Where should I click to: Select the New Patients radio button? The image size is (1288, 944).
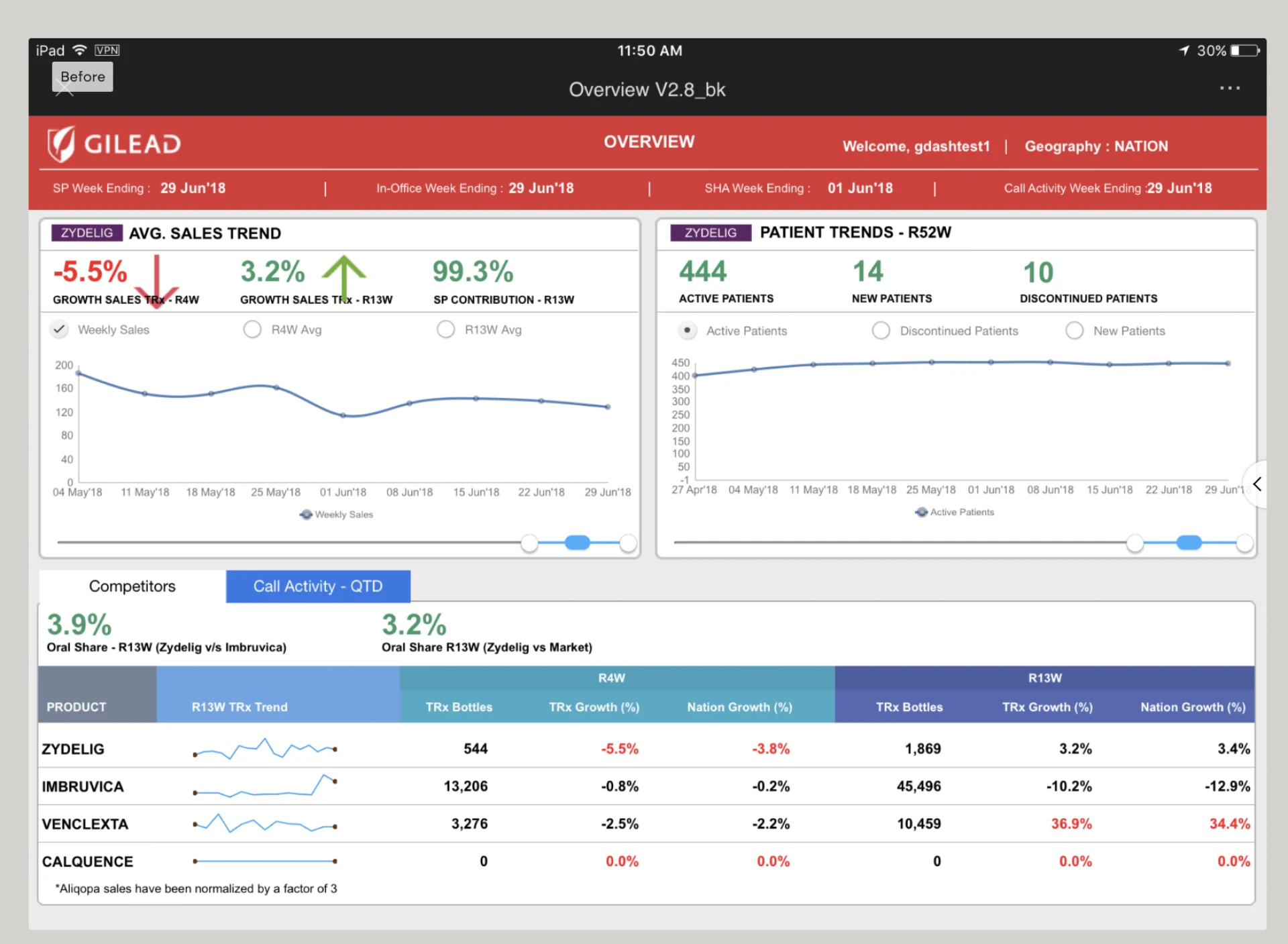[x=1075, y=330]
